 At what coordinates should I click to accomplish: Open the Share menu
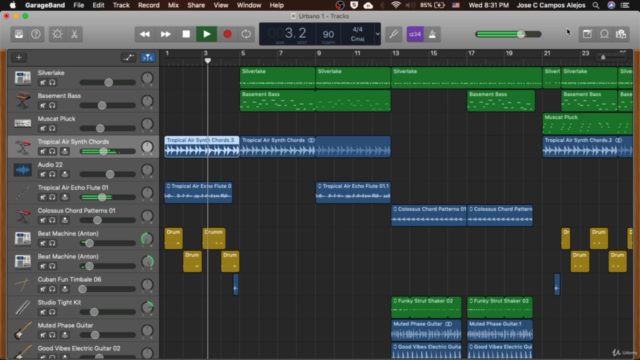pyautogui.click(x=196, y=5)
